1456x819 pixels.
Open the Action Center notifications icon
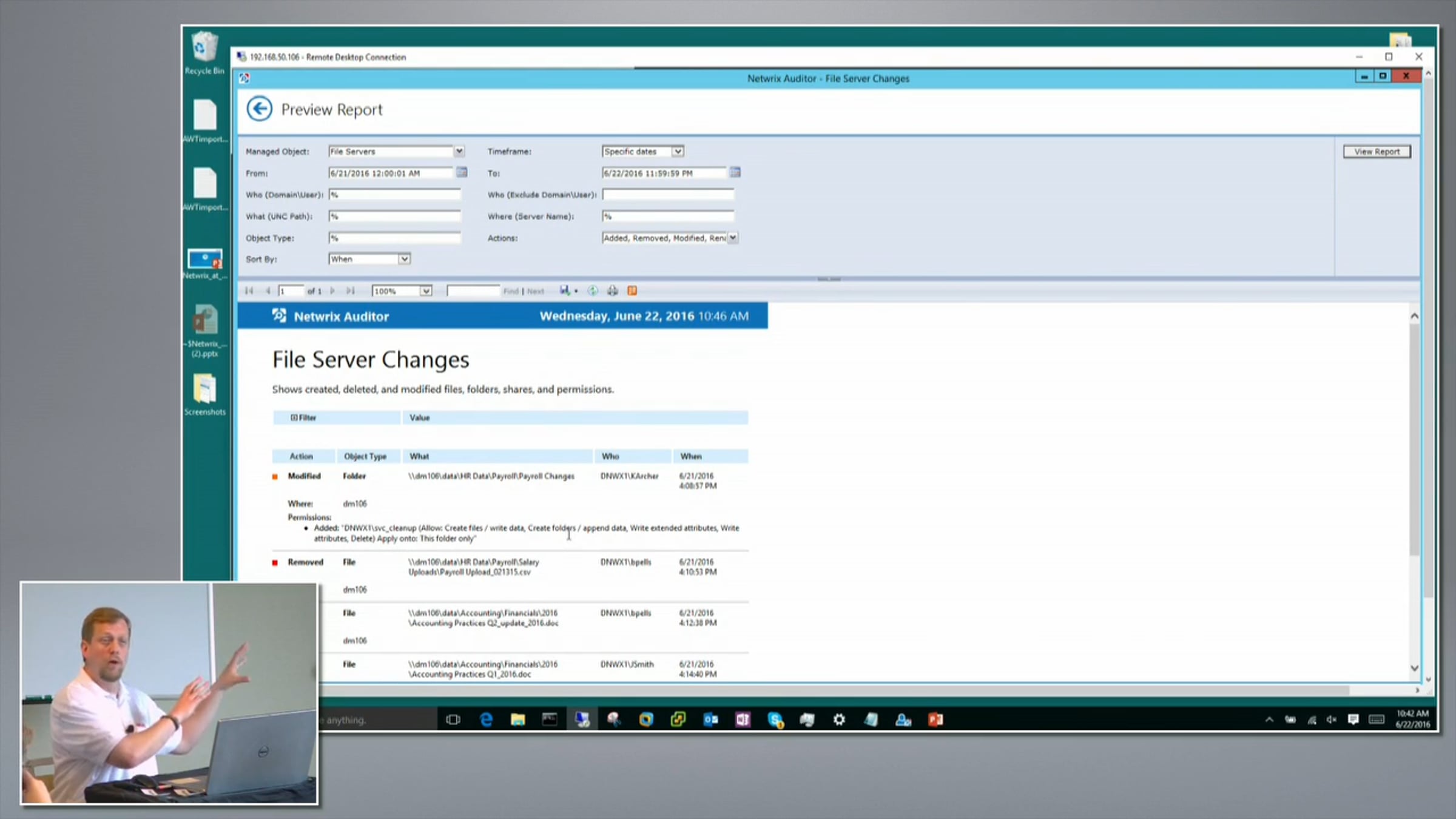[1353, 720]
